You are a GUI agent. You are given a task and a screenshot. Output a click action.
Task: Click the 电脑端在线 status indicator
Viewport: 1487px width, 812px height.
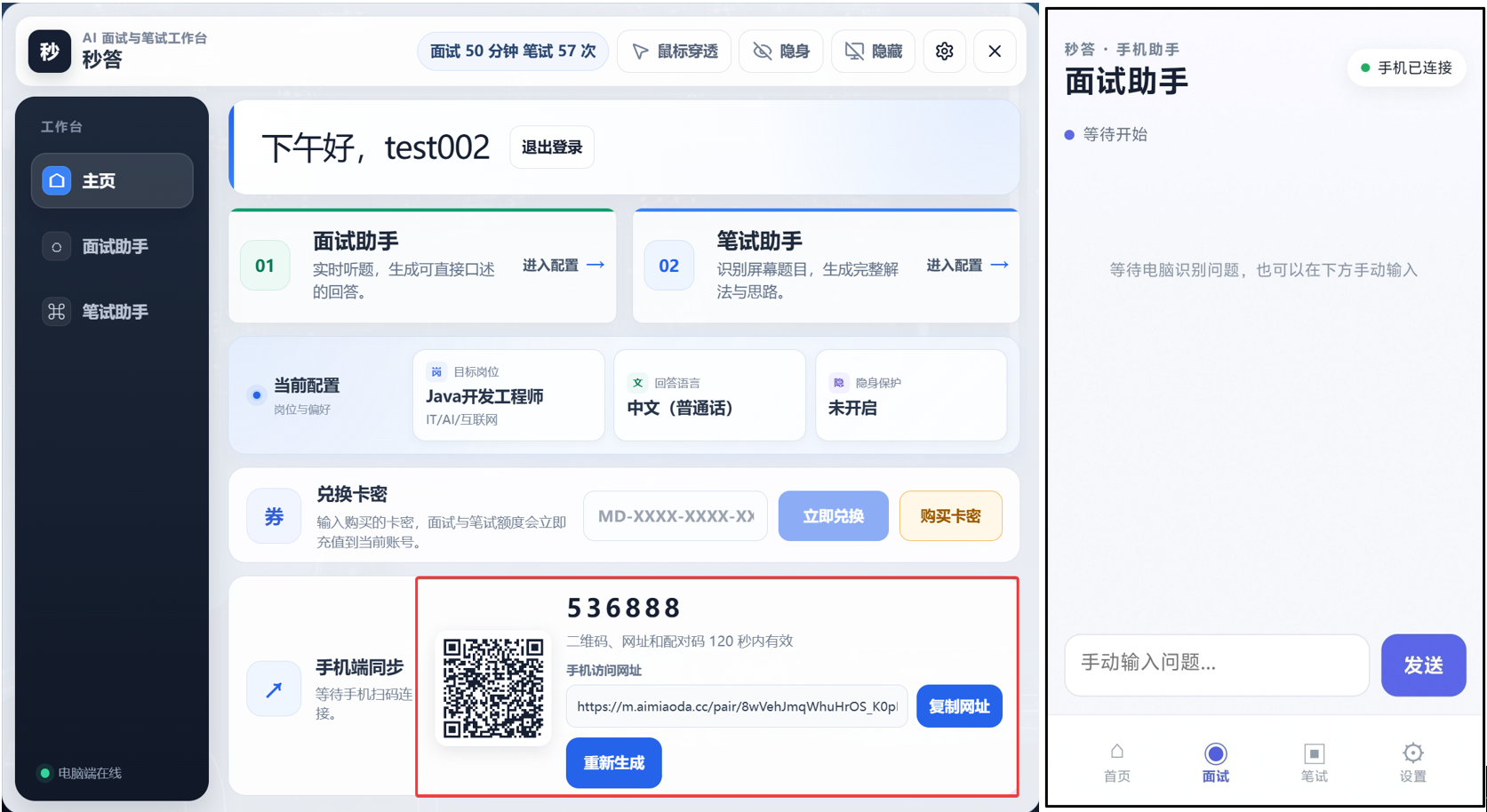[81, 773]
